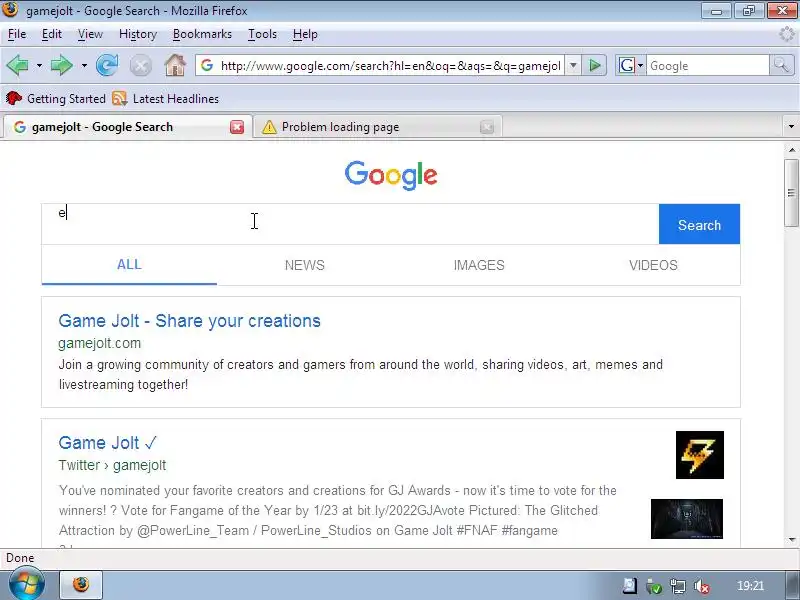Open the Windows Start orb
The width and height of the screenshot is (800, 600).
coord(25,585)
